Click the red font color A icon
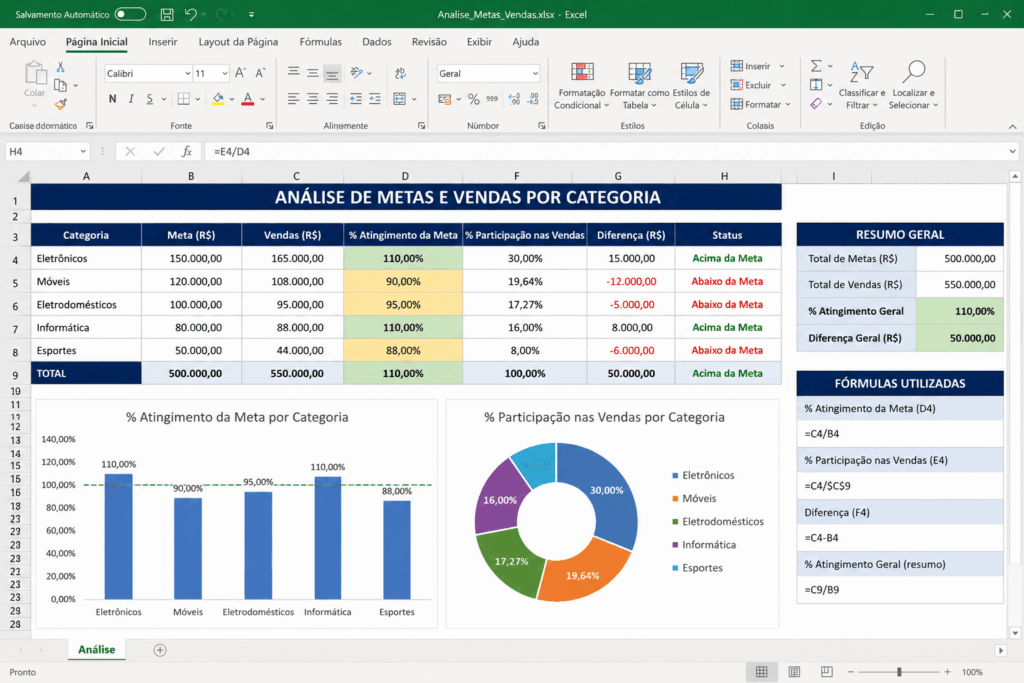This screenshot has height=683, width=1024. pos(248,99)
